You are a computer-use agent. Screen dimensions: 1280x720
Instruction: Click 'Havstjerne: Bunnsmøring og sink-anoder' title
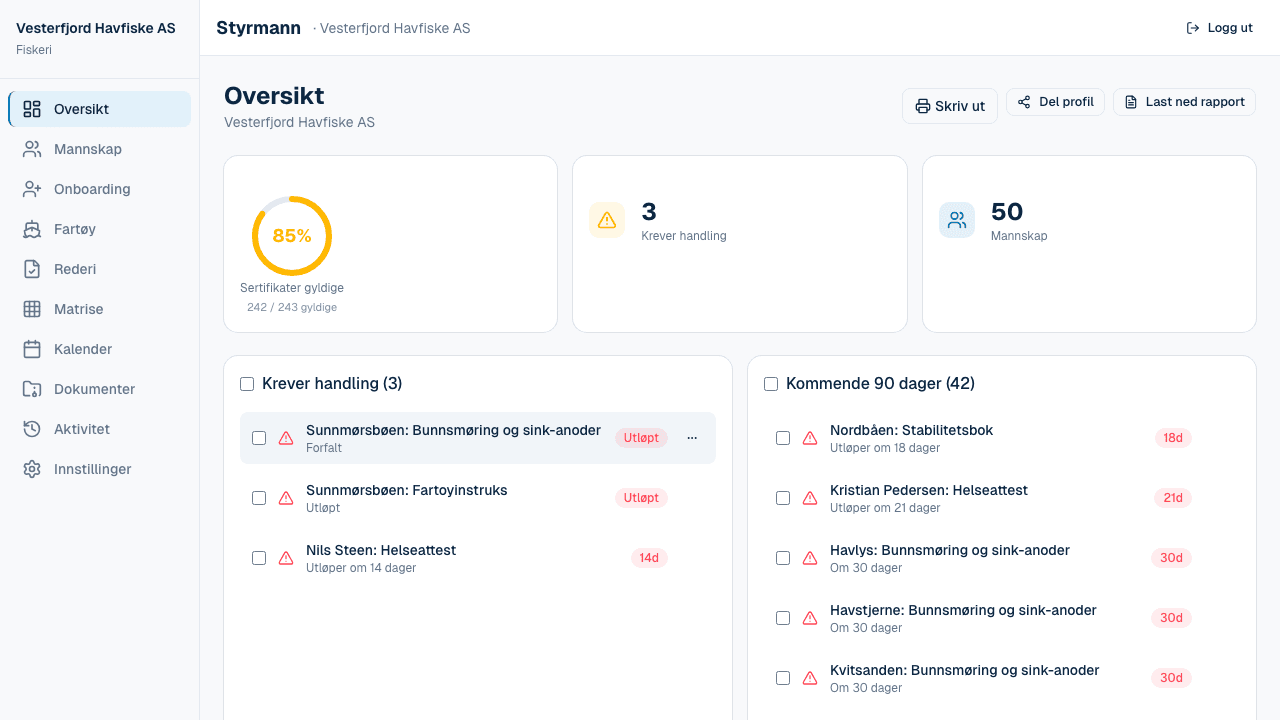click(963, 610)
